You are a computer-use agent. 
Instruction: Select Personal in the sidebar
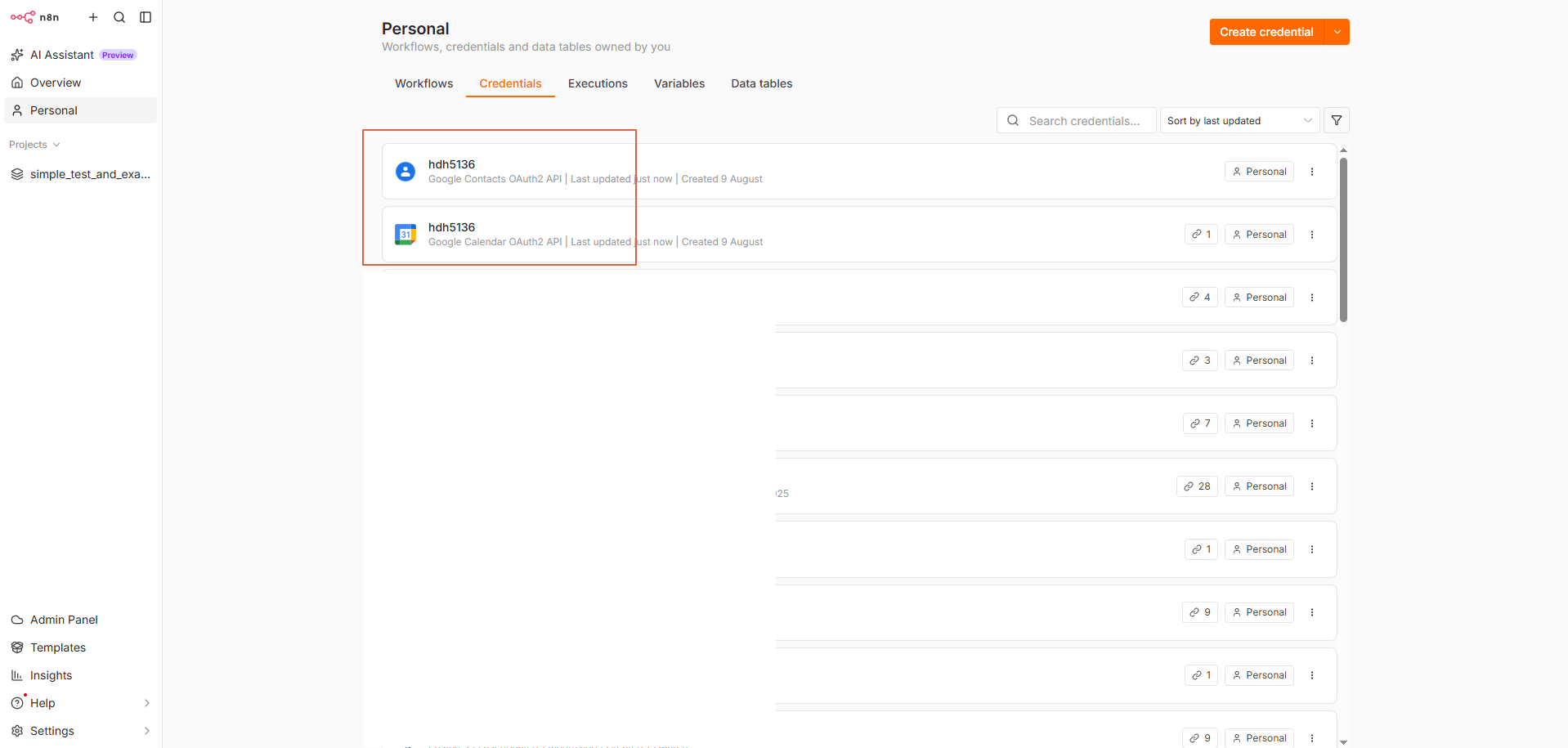point(80,110)
